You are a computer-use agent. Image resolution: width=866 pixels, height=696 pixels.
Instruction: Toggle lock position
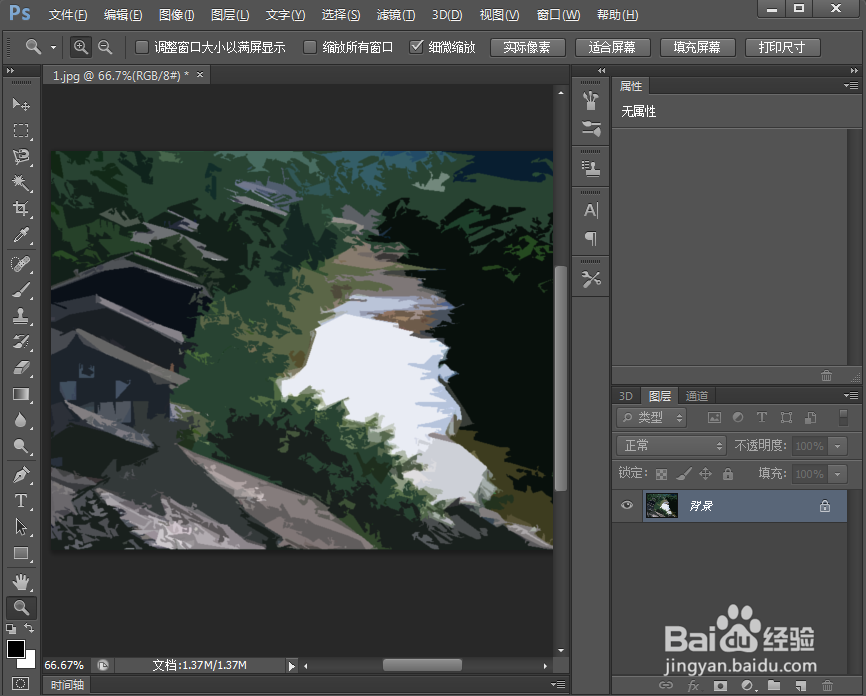point(706,474)
